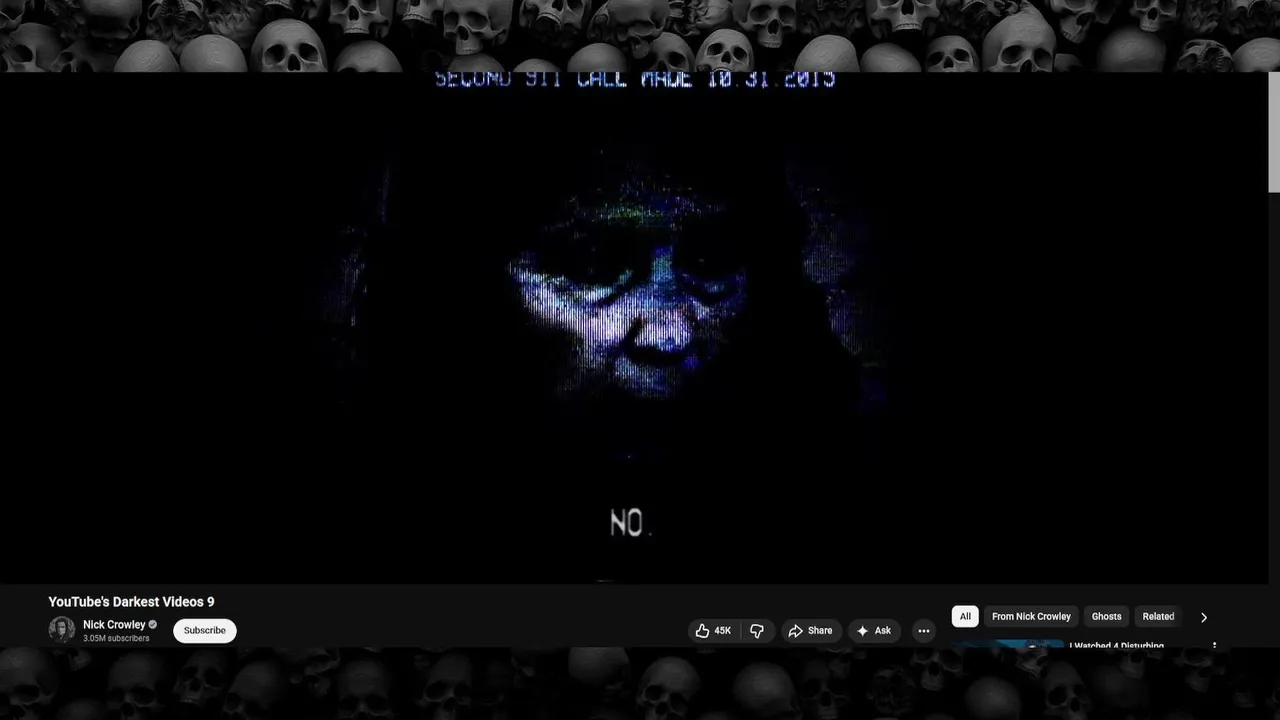Open the more actions three-dot menu
Viewport: 1280px width, 720px height.
coord(924,631)
